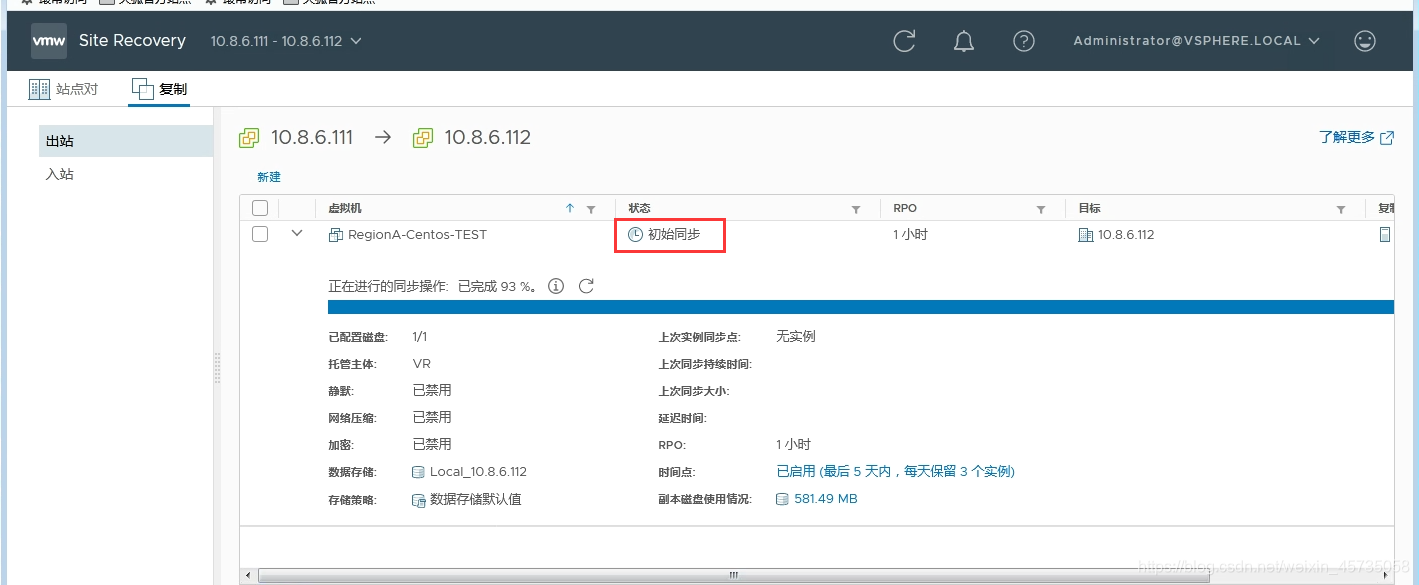Click the VR value next to 托管主体
Image resolution: width=1419 pixels, height=585 pixels.
[422, 364]
